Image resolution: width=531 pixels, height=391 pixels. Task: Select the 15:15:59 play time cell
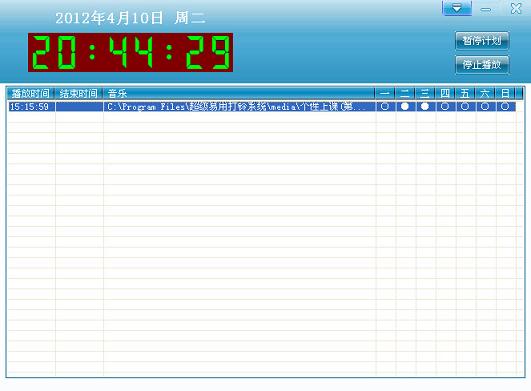(31, 107)
